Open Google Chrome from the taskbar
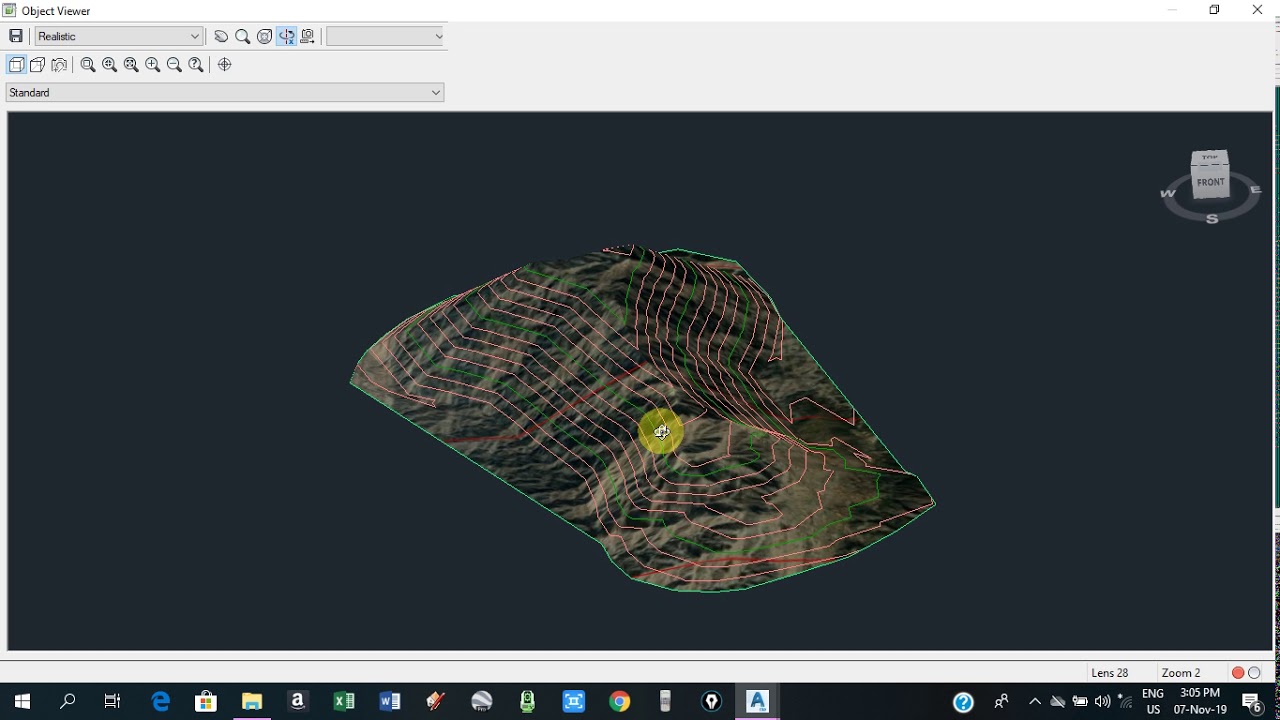1280x720 pixels. (620, 702)
